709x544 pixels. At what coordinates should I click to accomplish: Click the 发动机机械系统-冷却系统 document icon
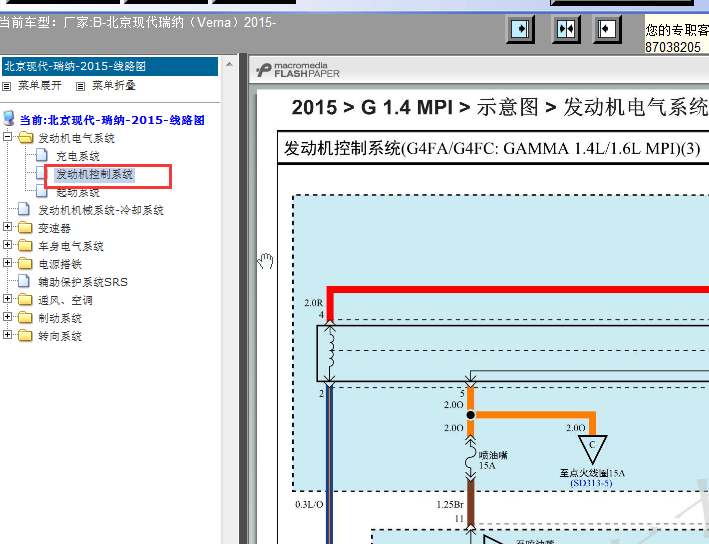24,209
